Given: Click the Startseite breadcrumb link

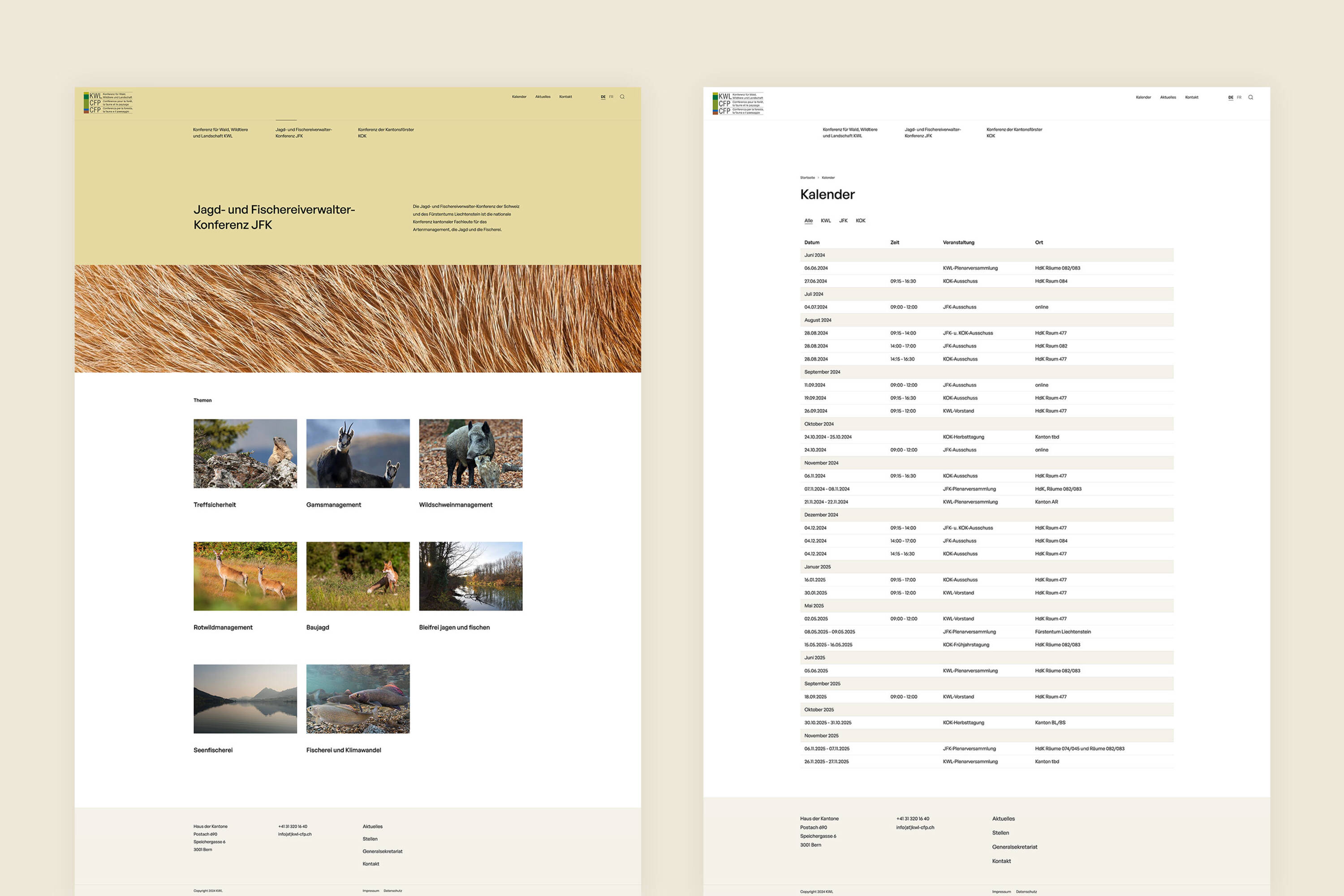Looking at the screenshot, I should (807, 178).
